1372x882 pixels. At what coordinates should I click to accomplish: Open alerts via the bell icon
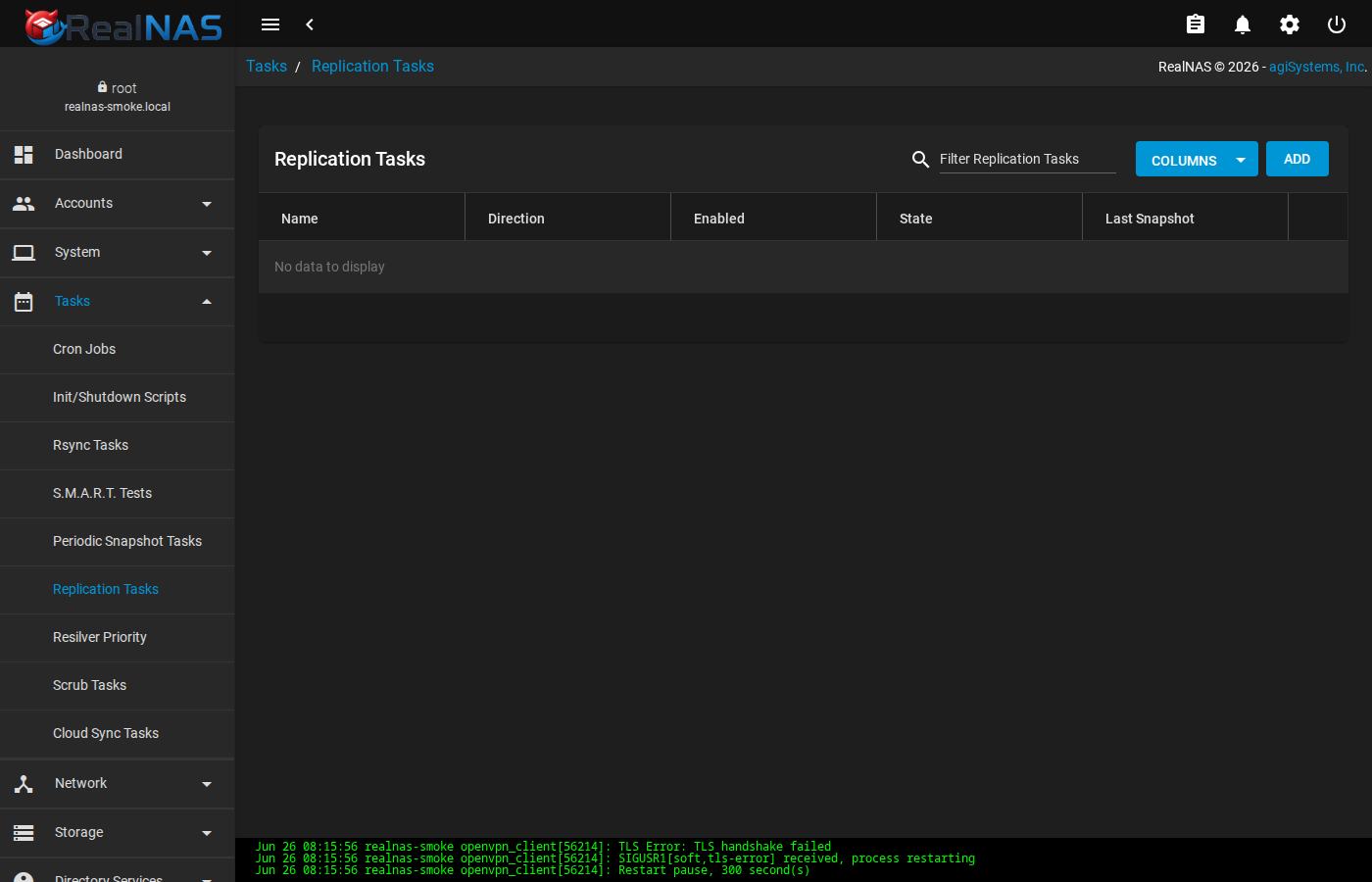pyautogui.click(x=1243, y=24)
